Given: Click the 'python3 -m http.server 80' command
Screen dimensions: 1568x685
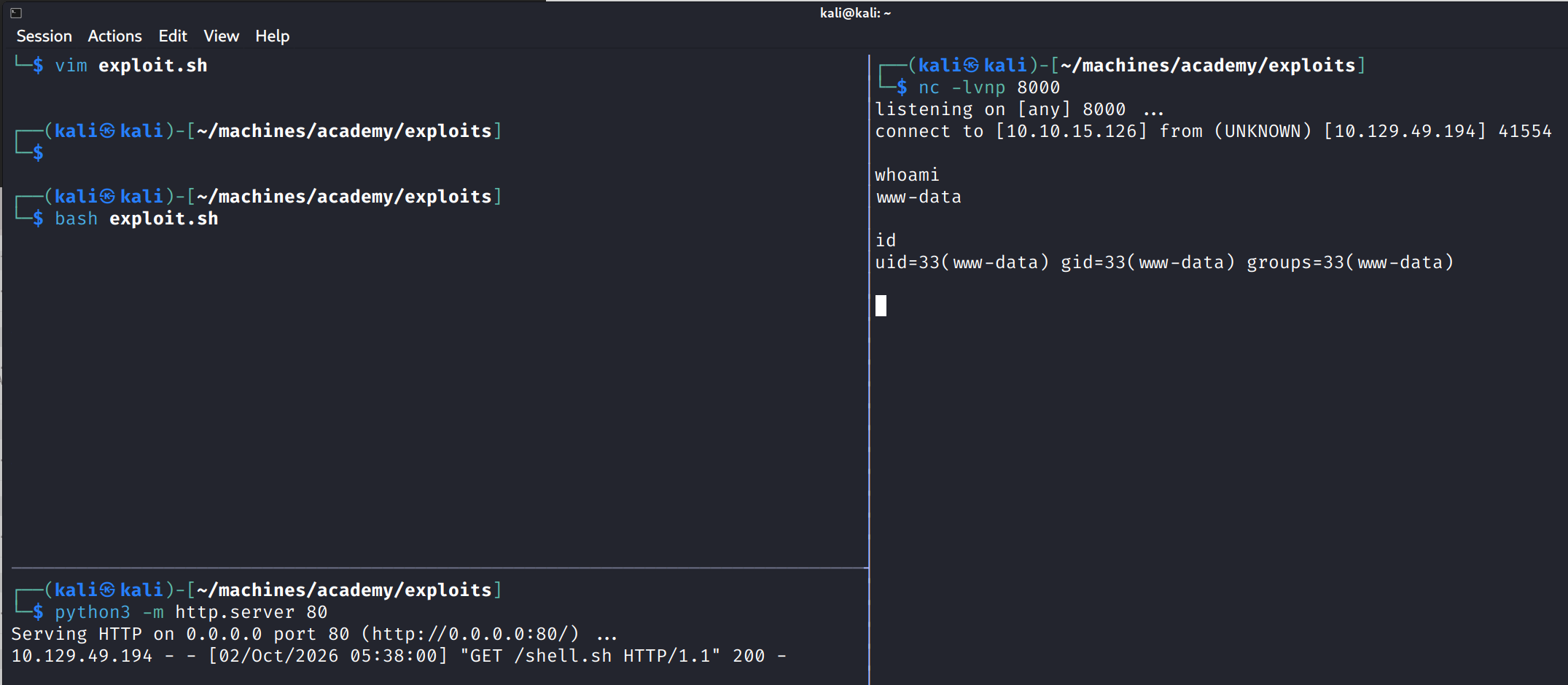Looking at the screenshot, I should pyautogui.click(x=191, y=612).
